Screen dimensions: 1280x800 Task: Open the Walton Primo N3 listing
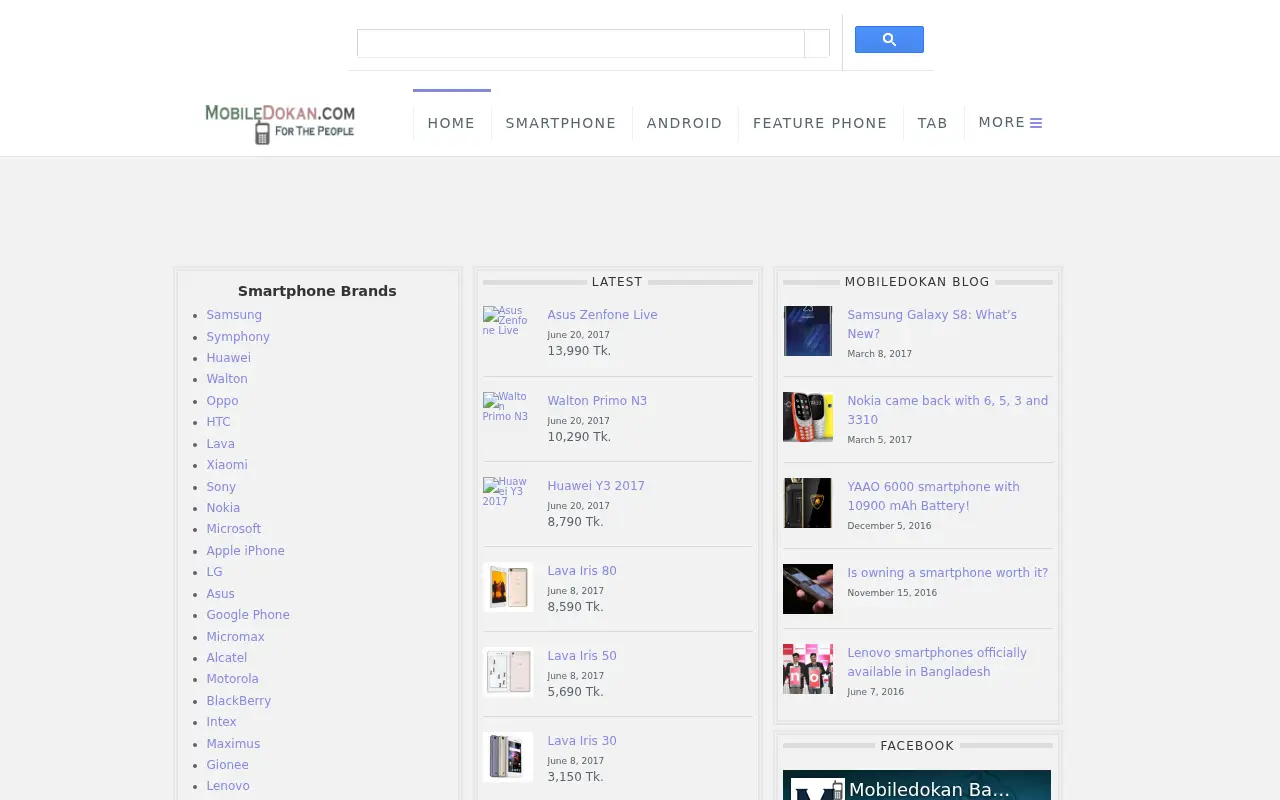click(597, 401)
